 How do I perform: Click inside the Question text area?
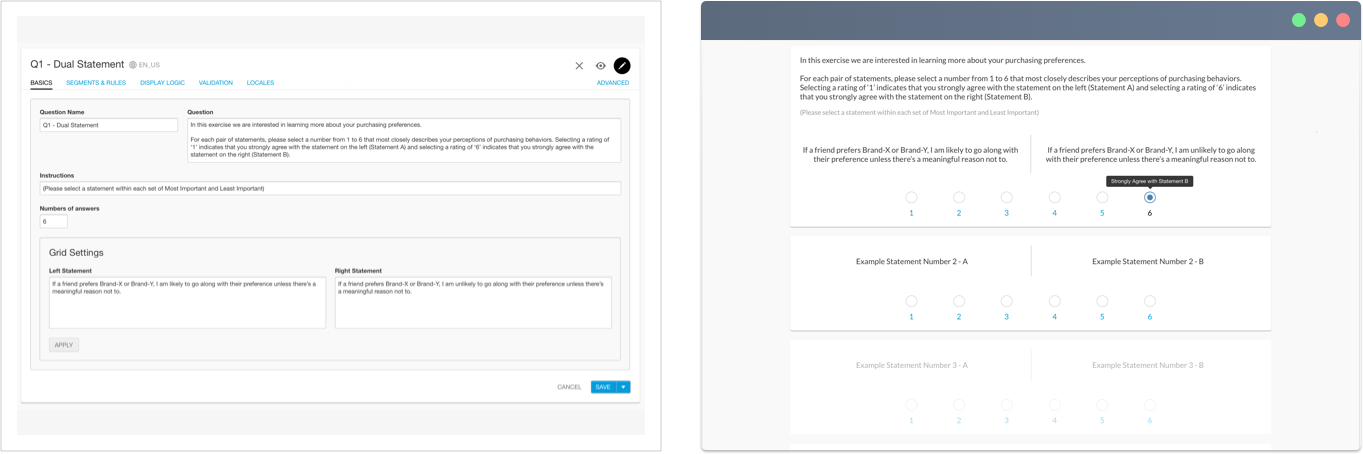coord(404,140)
